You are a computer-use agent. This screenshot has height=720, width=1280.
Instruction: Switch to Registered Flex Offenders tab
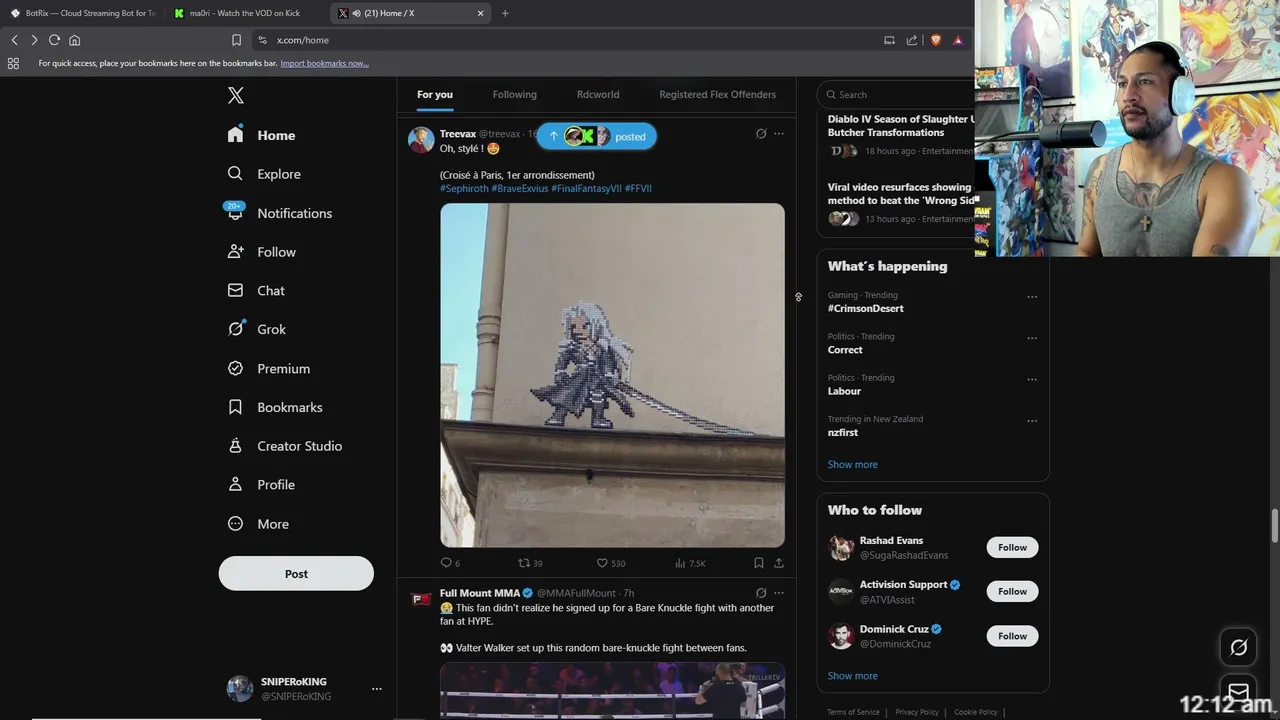tap(717, 94)
